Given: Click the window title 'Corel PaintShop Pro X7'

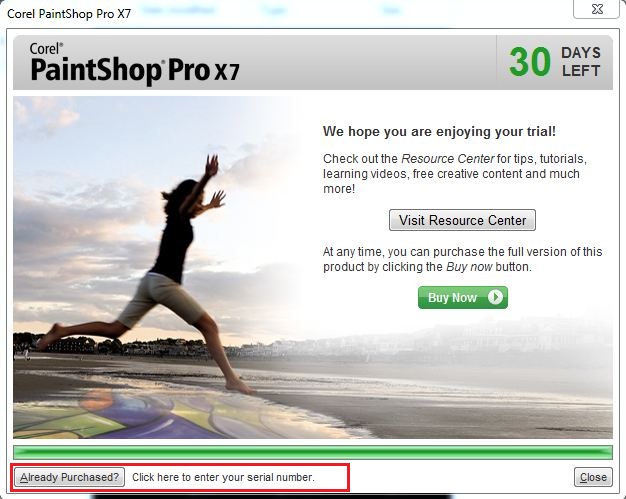Looking at the screenshot, I should tap(69, 14).
